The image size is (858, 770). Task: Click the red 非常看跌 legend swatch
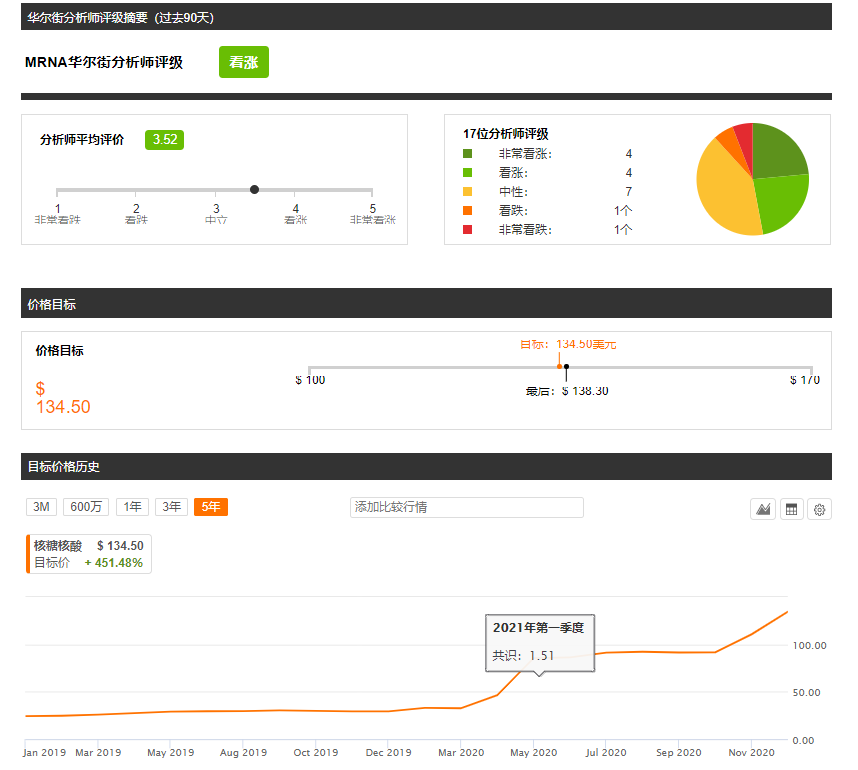pyautogui.click(x=467, y=229)
